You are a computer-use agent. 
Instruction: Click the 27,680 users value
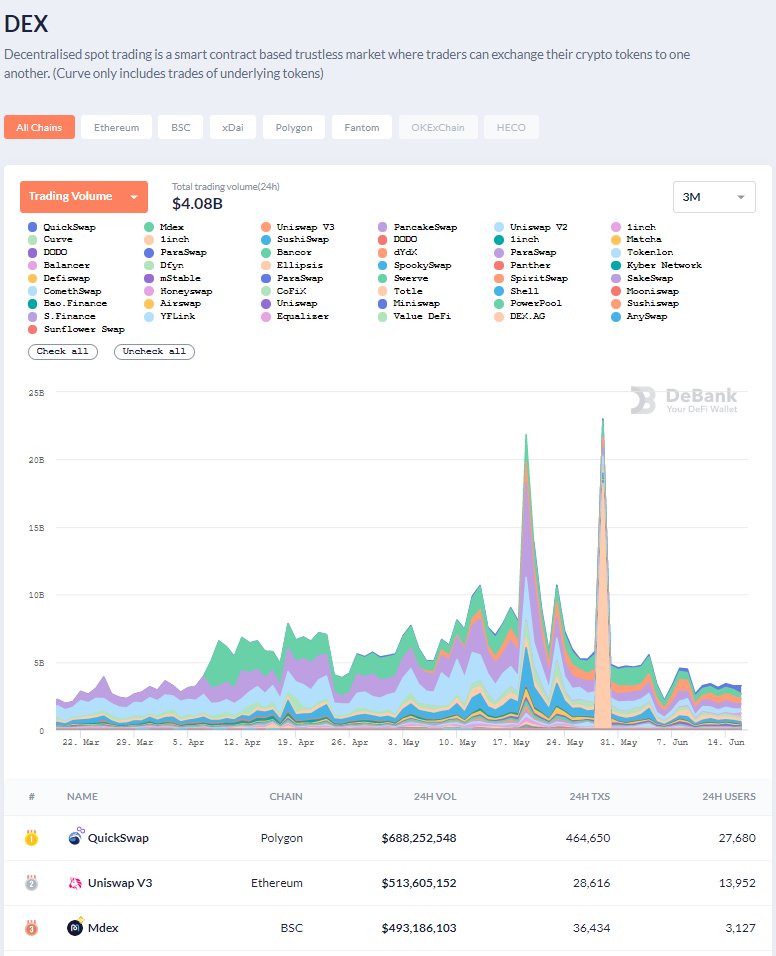(737, 838)
